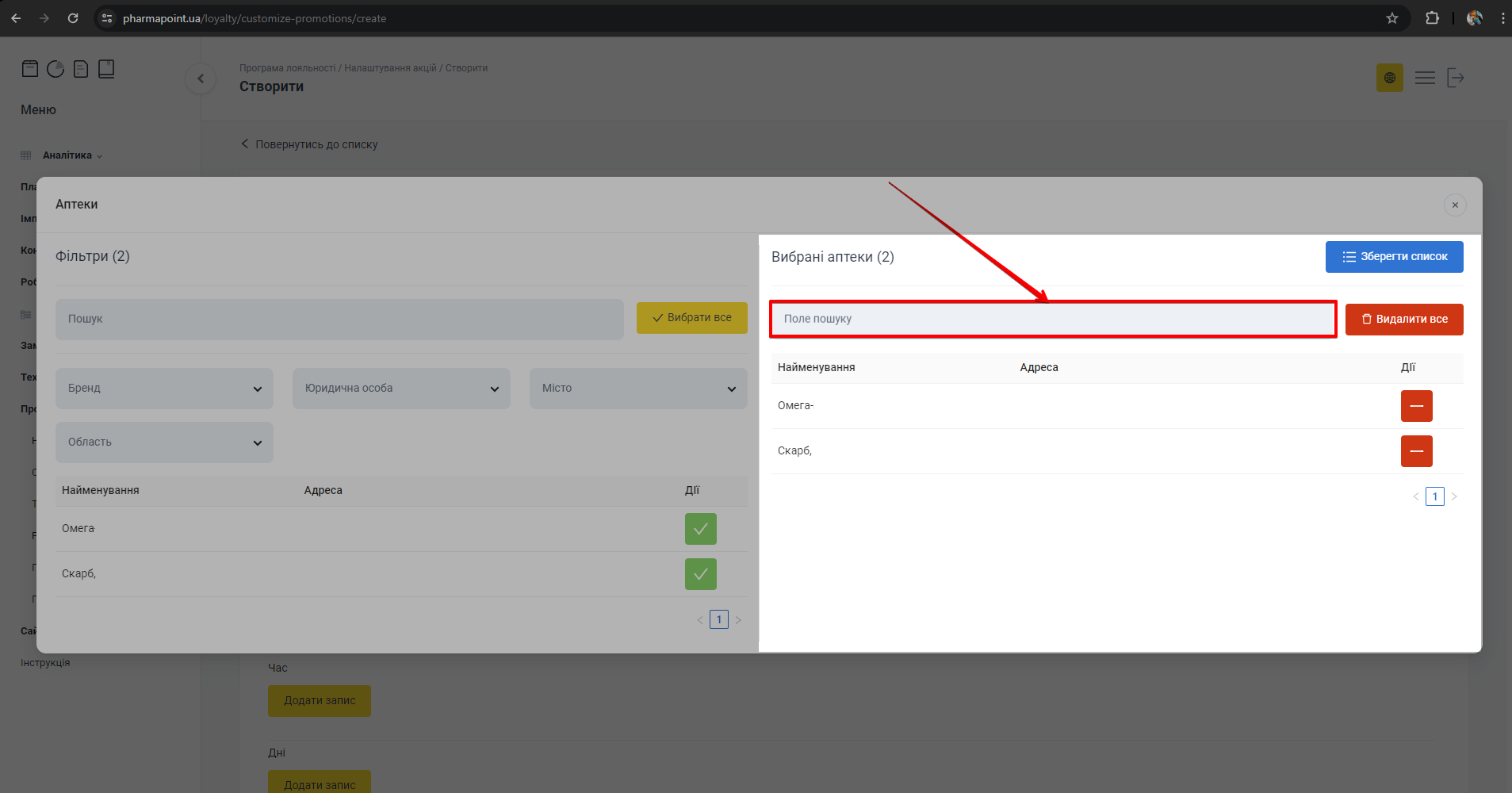Open the Бренд dropdown filter
1512x793 pixels.
point(164,389)
